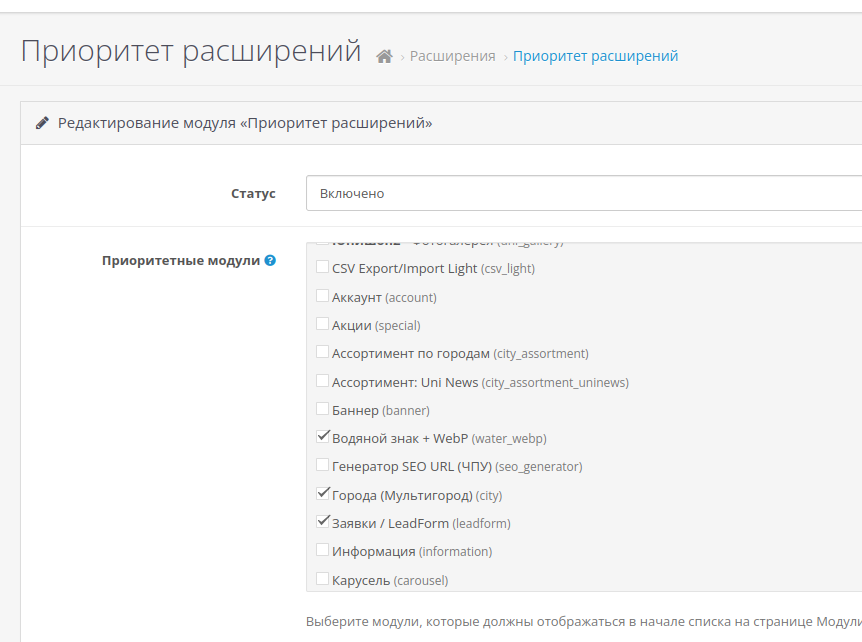The image size is (862, 642).
Task: Click the help icon beside Приоритетные модули
Action: click(x=270, y=261)
